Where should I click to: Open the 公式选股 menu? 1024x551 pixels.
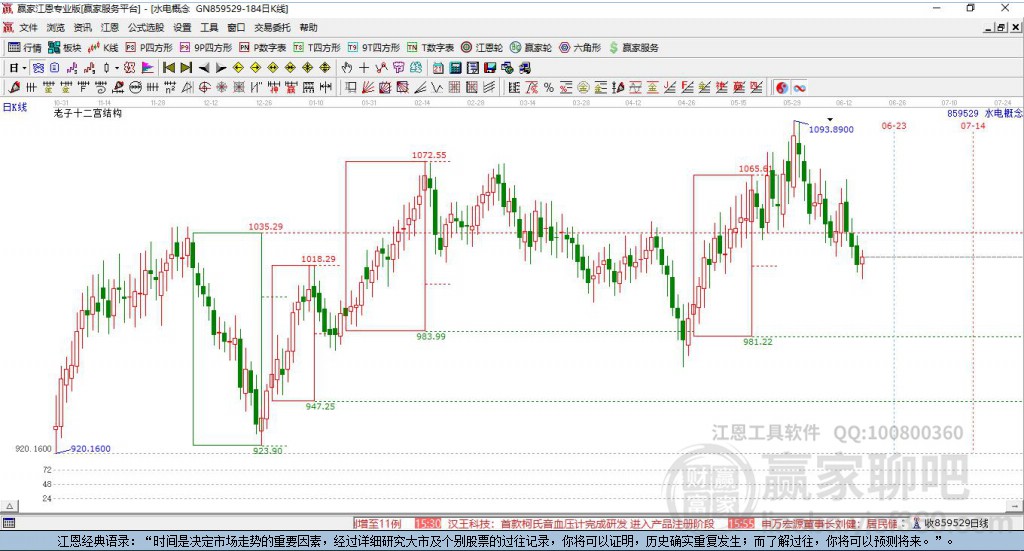pyautogui.click(x=146, y=27)
